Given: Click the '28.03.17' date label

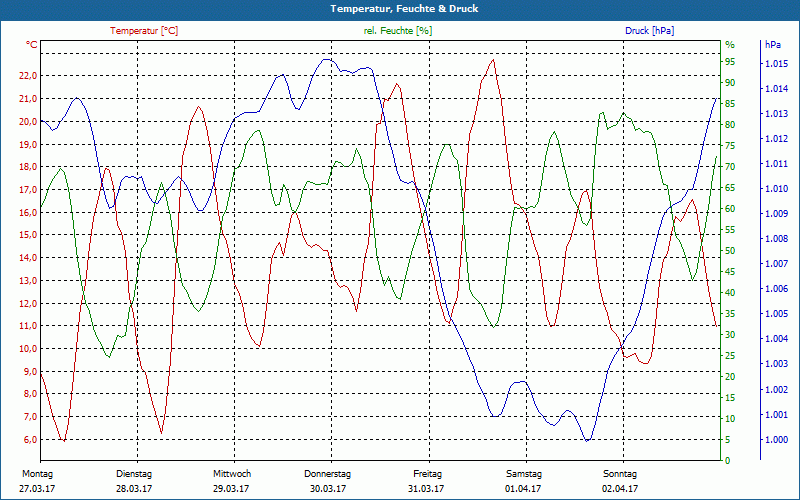Looking at the screenshot, I should click(134, 489).
